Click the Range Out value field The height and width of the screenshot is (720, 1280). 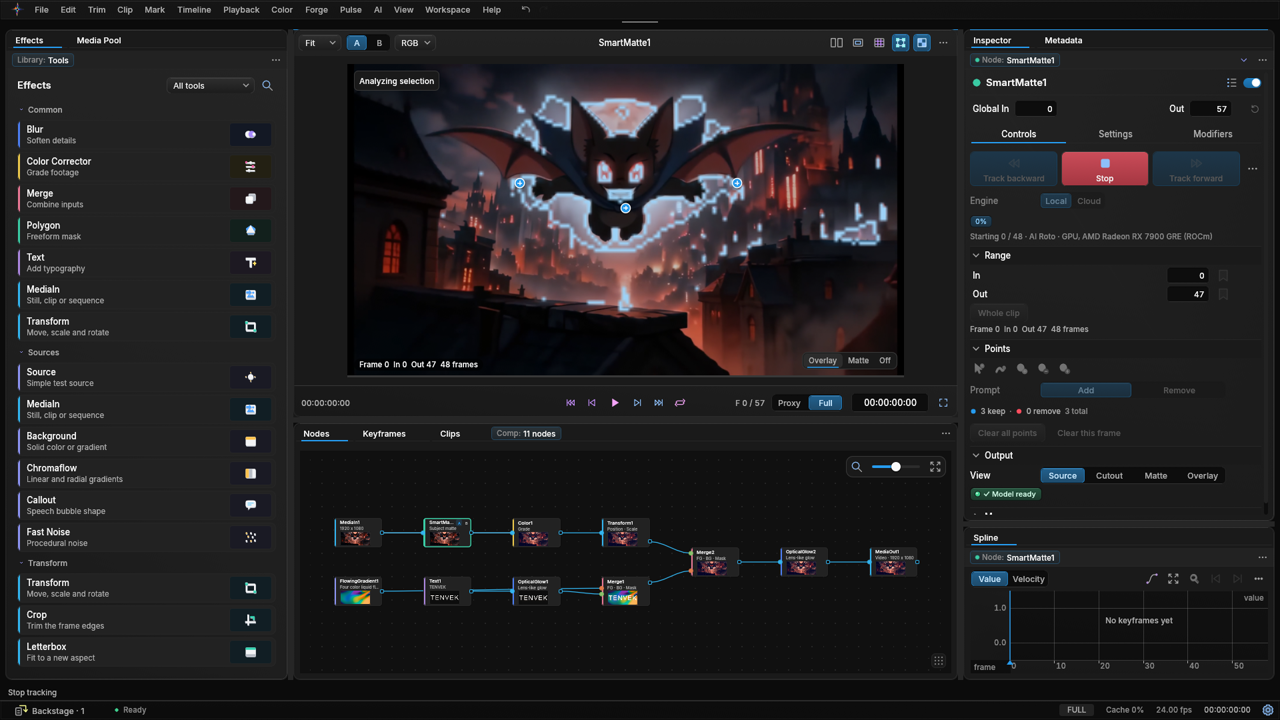1187,295
